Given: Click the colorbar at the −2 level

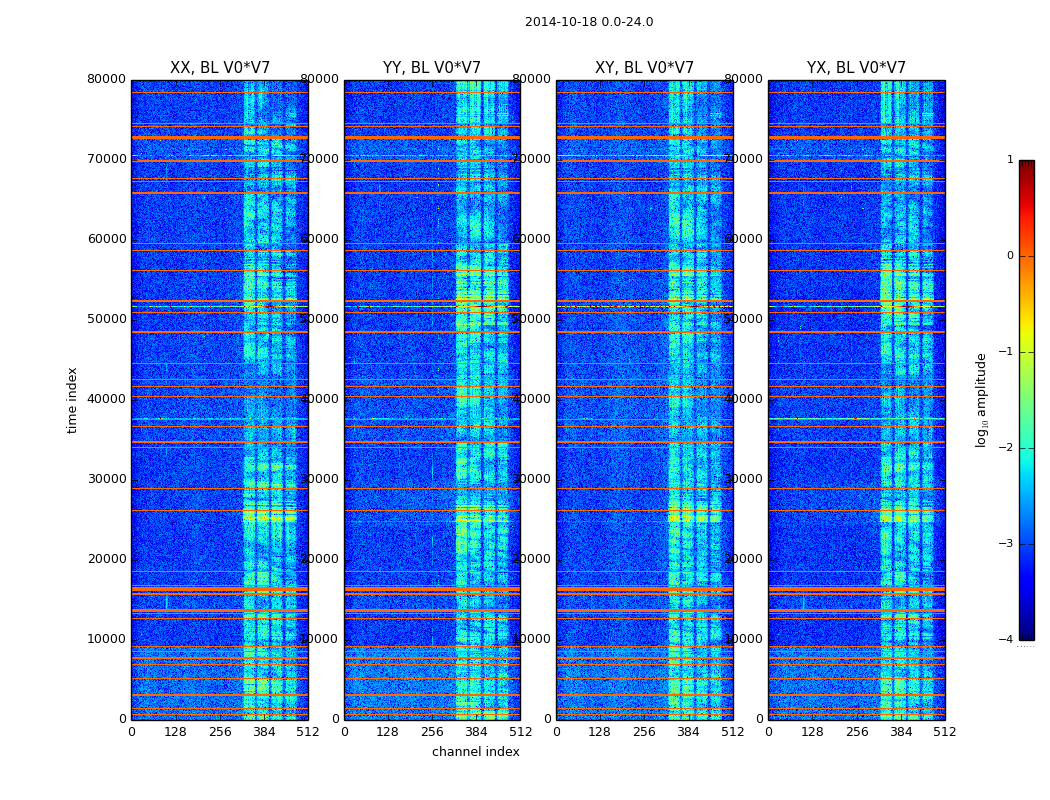Looking at the screenshot, I should 1027,447.
